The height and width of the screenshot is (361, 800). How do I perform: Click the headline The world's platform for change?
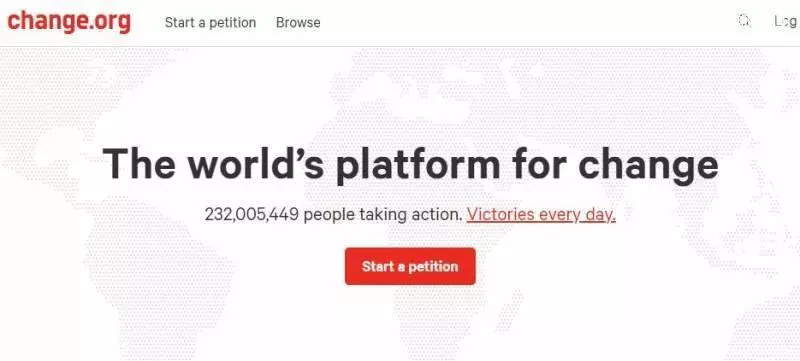pos(410,163)
